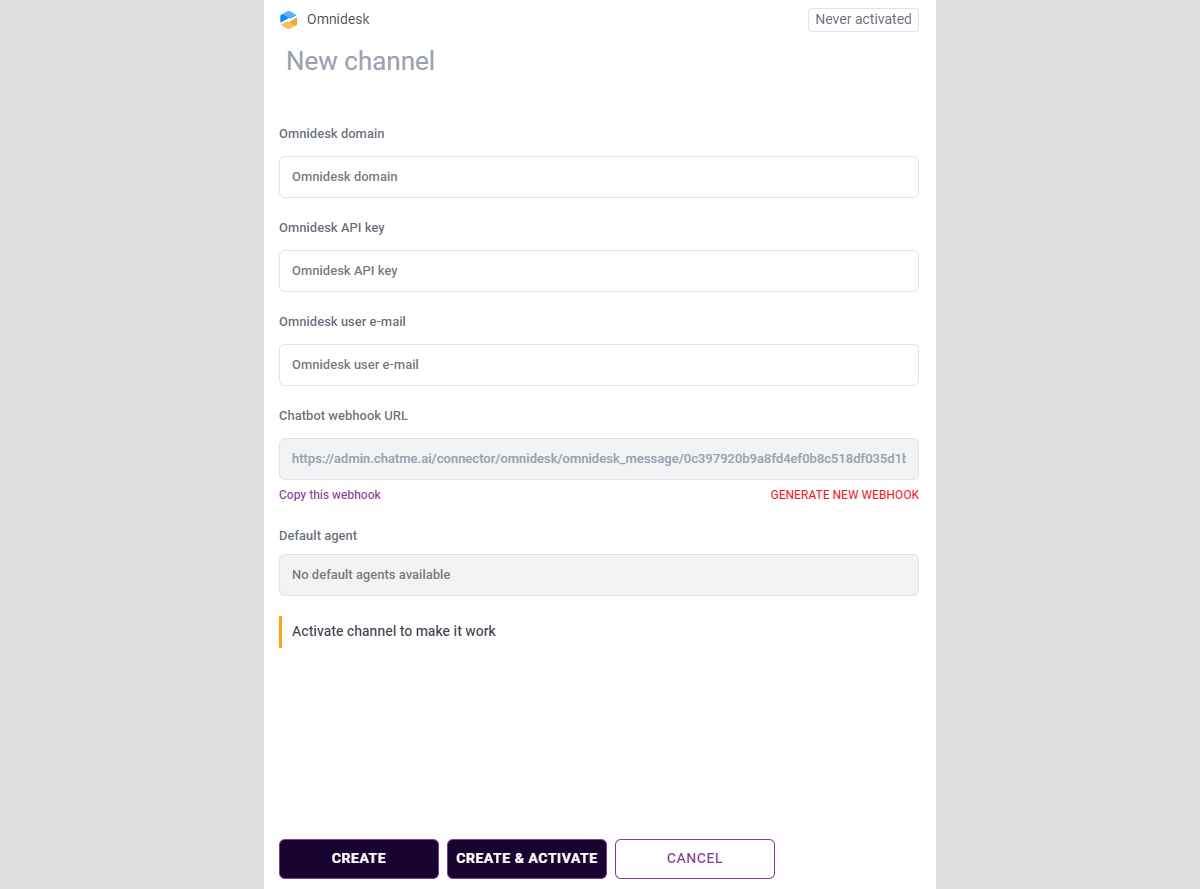Screen dimensions: 1200x889
Task: Click the Default agent label
Action: pos(318,535)
